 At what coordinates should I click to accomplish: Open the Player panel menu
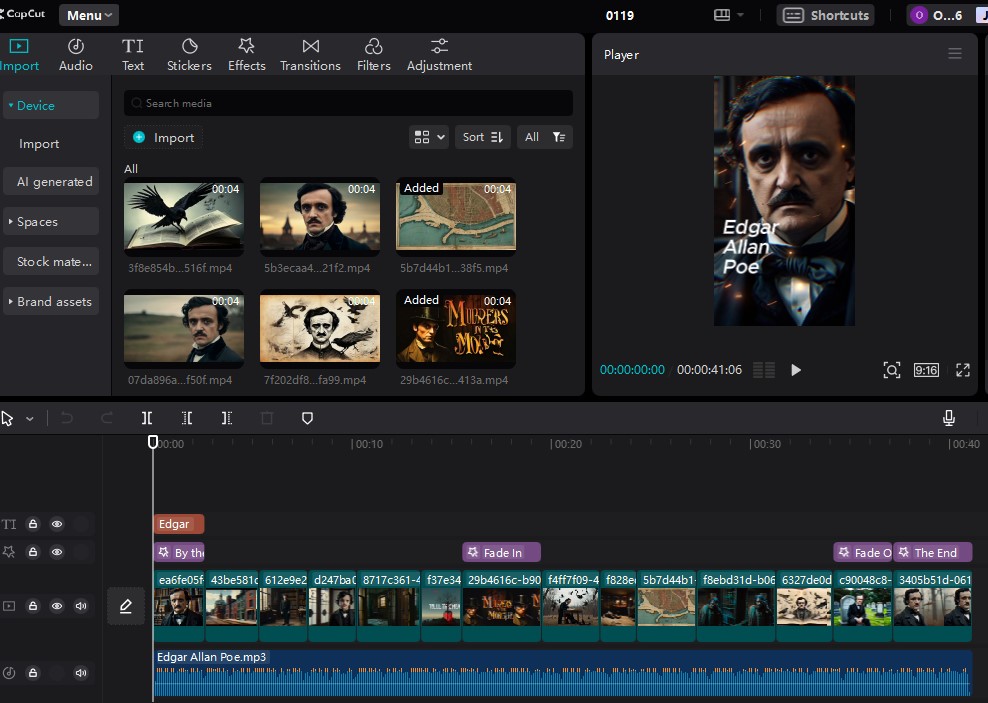(955, 54)
